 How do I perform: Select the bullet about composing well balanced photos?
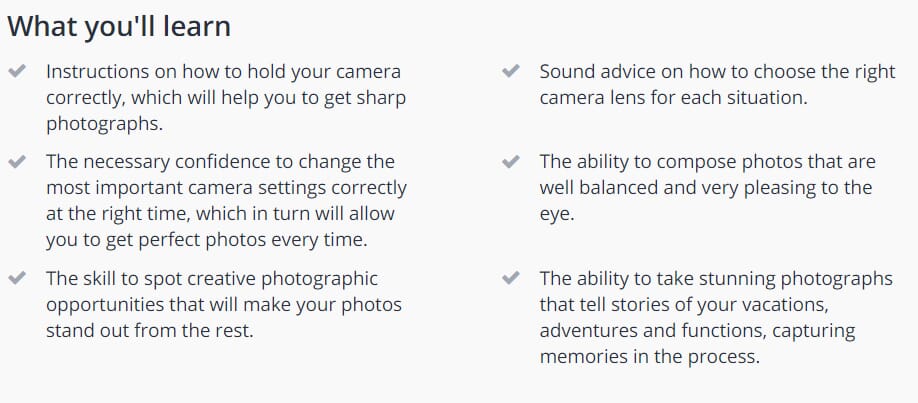click(x=707, y=187)
